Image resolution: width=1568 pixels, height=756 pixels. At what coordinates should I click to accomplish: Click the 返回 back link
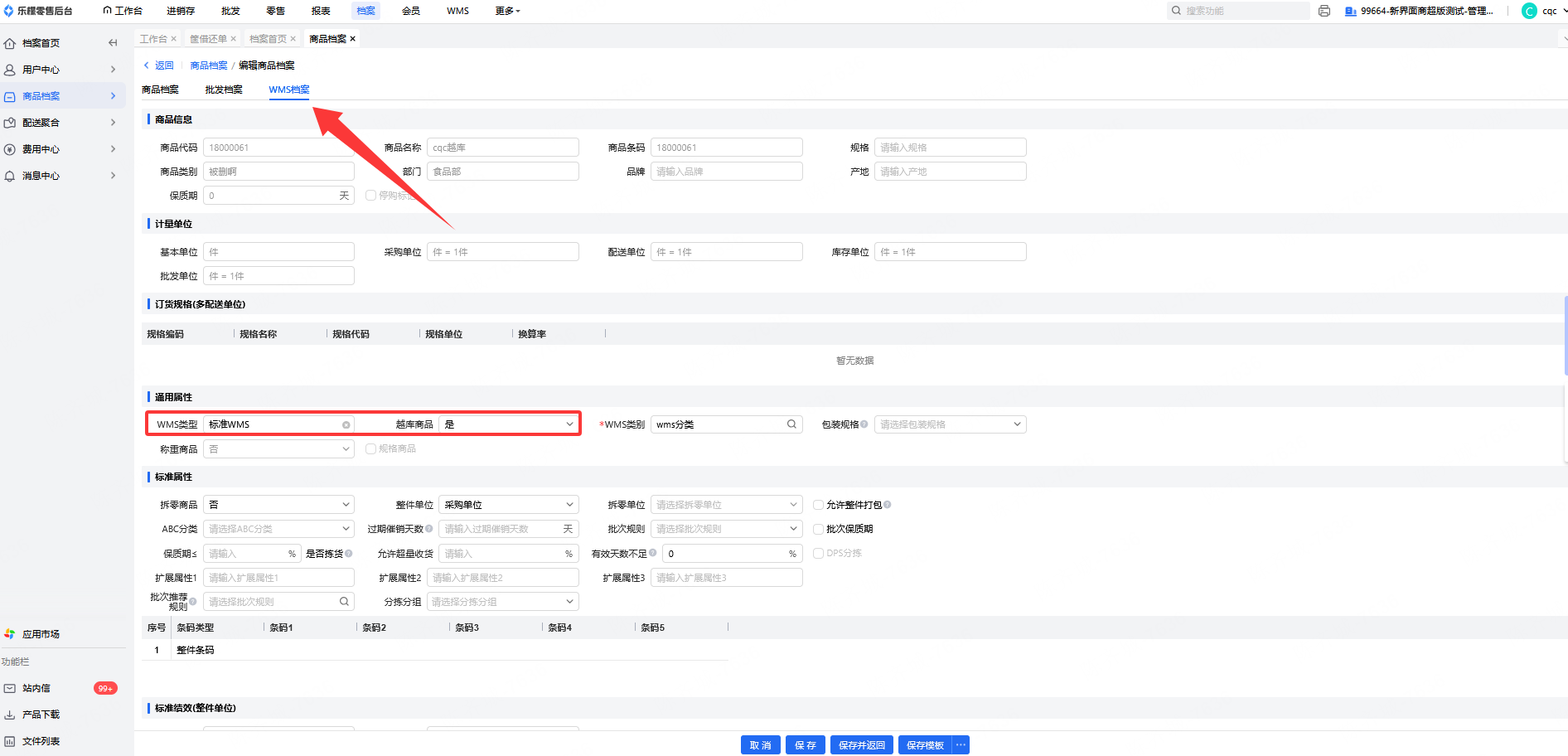coord(159,65)
